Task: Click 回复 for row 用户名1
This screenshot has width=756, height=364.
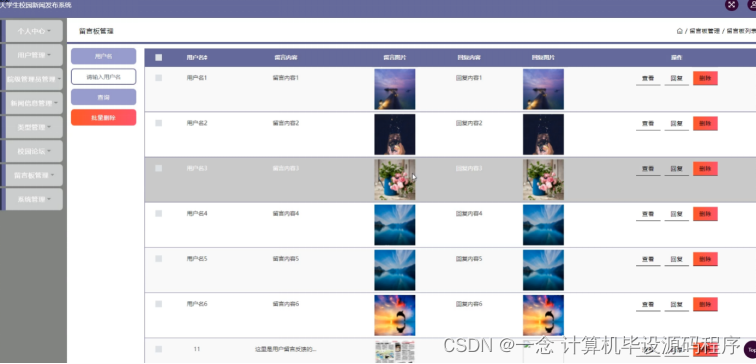Action: pos(677,79)
